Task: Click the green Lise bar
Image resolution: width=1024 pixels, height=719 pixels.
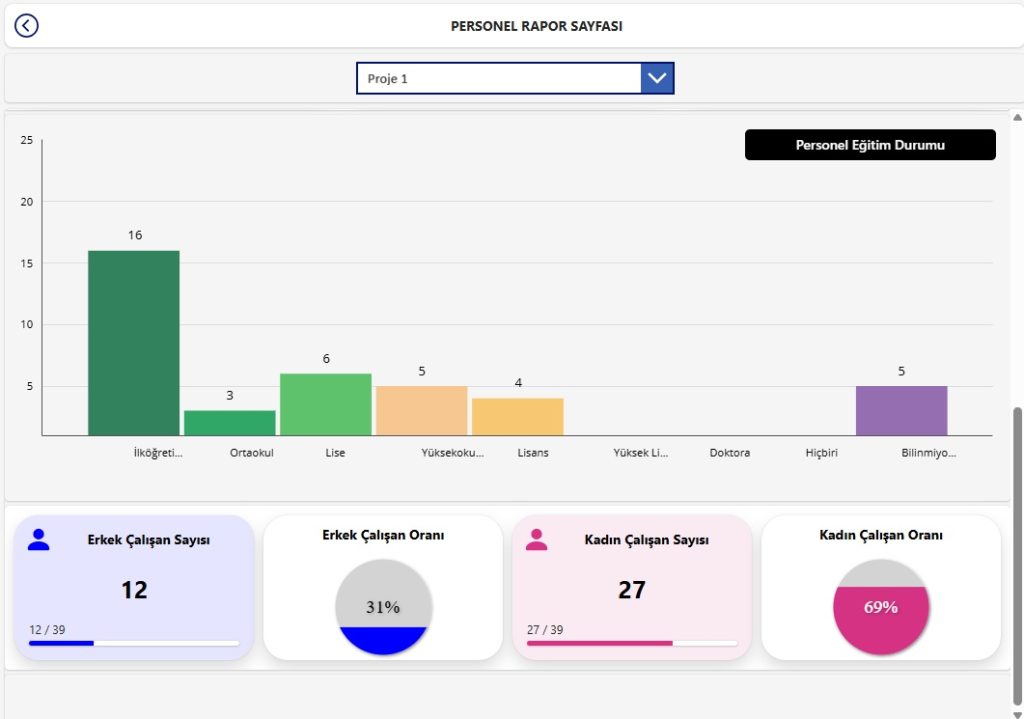Action: tap(325, 404)
